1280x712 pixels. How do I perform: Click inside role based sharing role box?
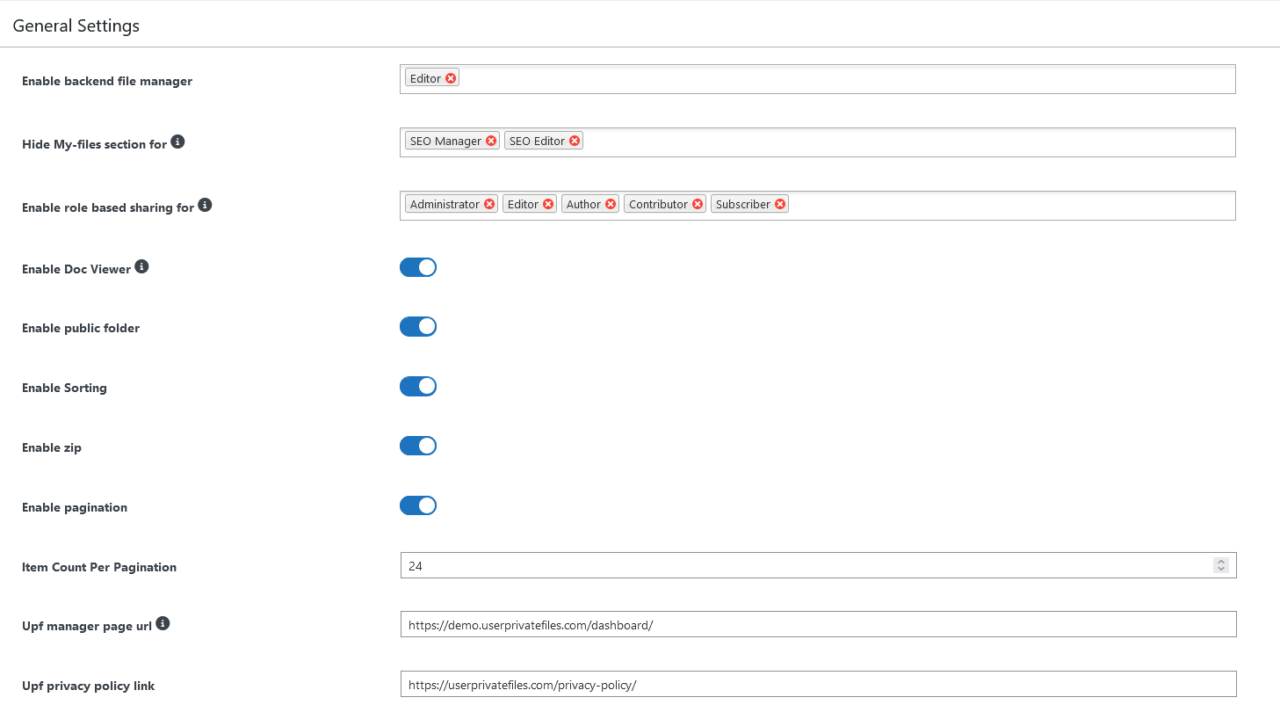(818, 205)
